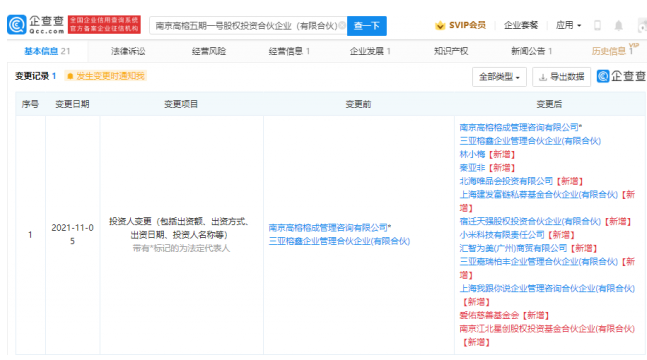
Task: Click the 变更日期 column header
Action: point(72,104)
